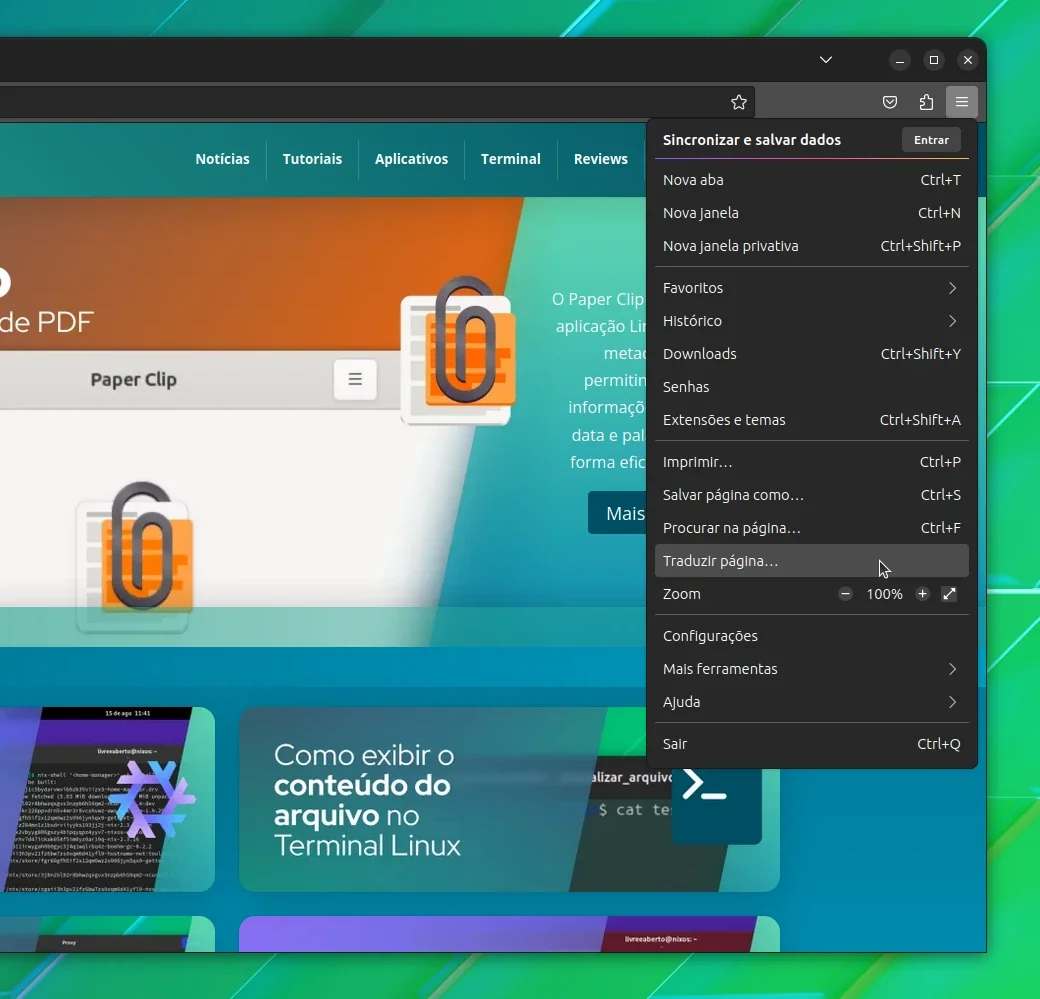Click Entrar to sign in to sync
Image resolution: width=1040 pixels, height=999 pixels.
(x=931, y=140)
